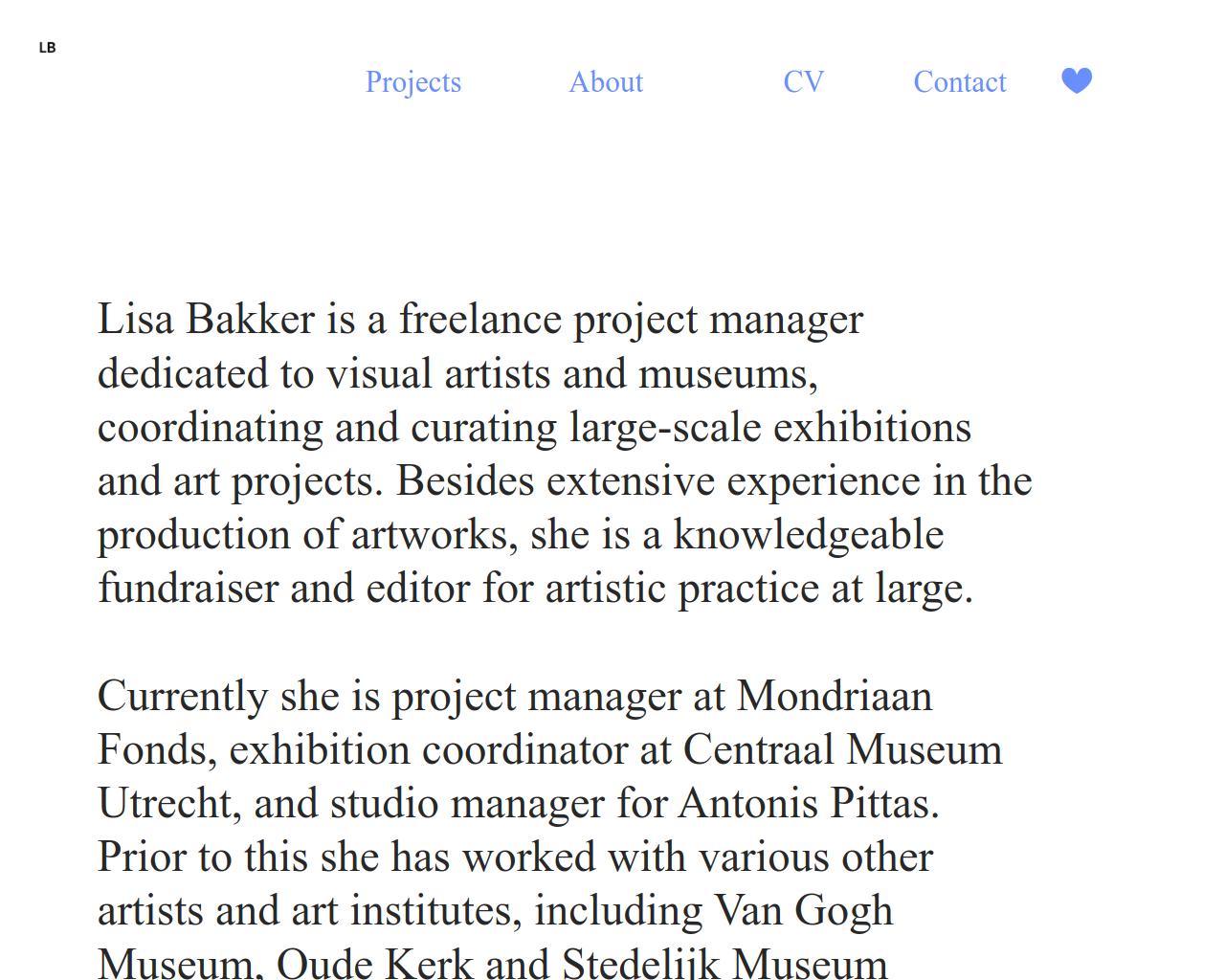Image resolution: width=1225 pixels, height=980 pixels.
Task: Click the phrase Prior to this
Action: (203, 857)
